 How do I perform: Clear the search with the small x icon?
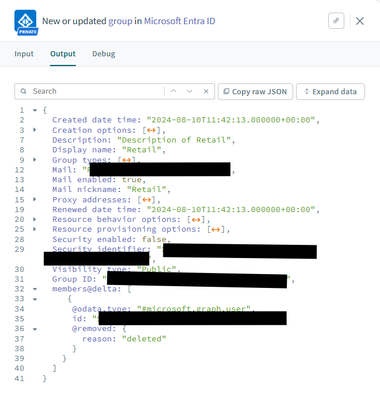(x=206, y=91)
